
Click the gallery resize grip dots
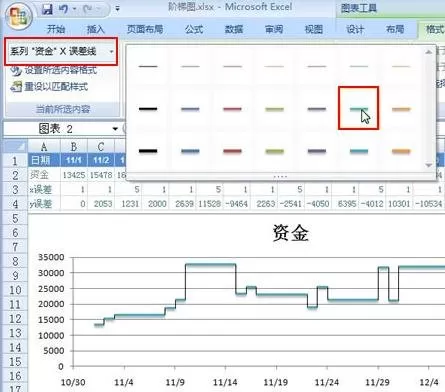pyautogui.click(x=280, y=176)
